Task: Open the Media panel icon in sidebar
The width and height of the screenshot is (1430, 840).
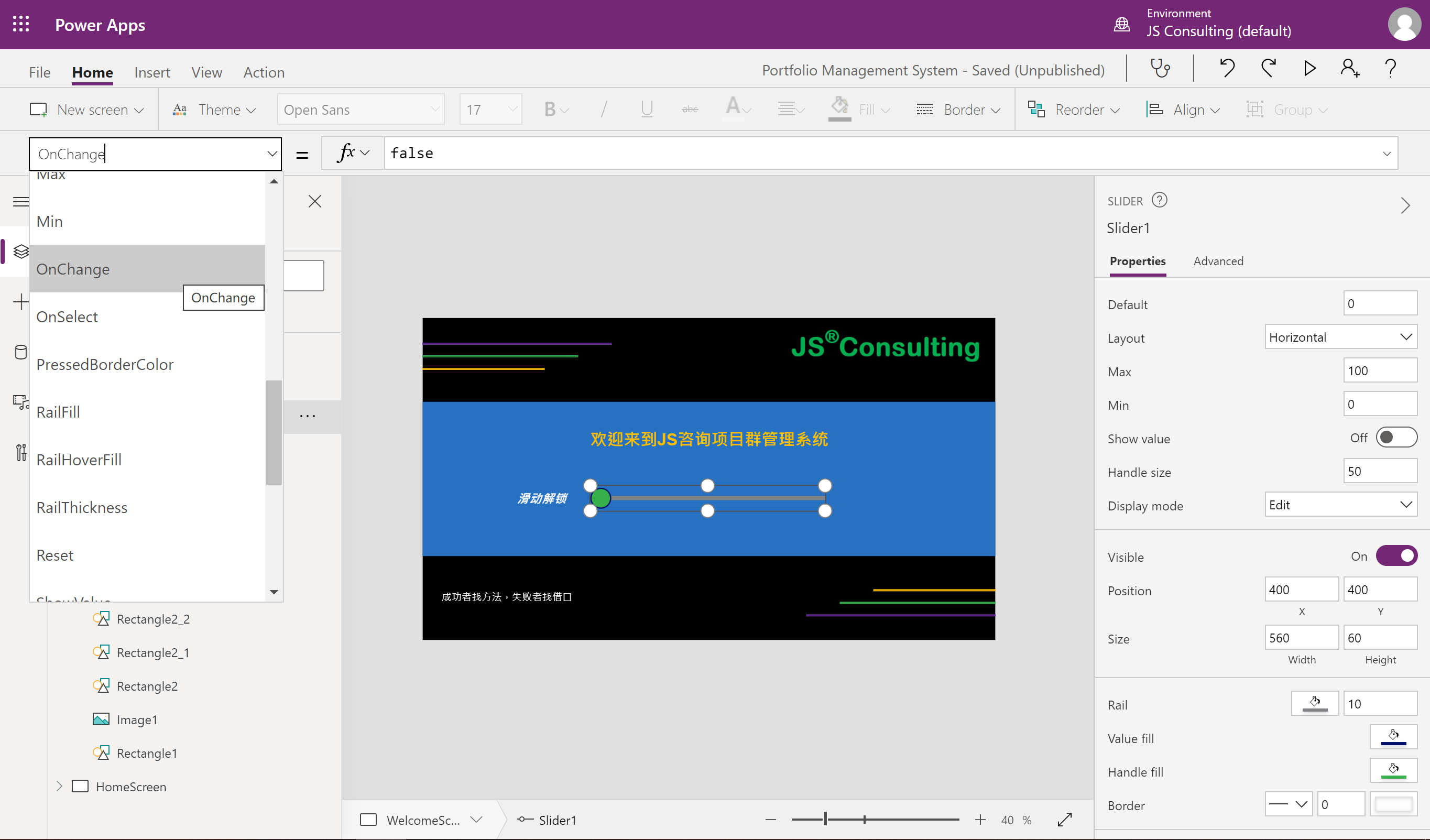Action: (21, 402)
